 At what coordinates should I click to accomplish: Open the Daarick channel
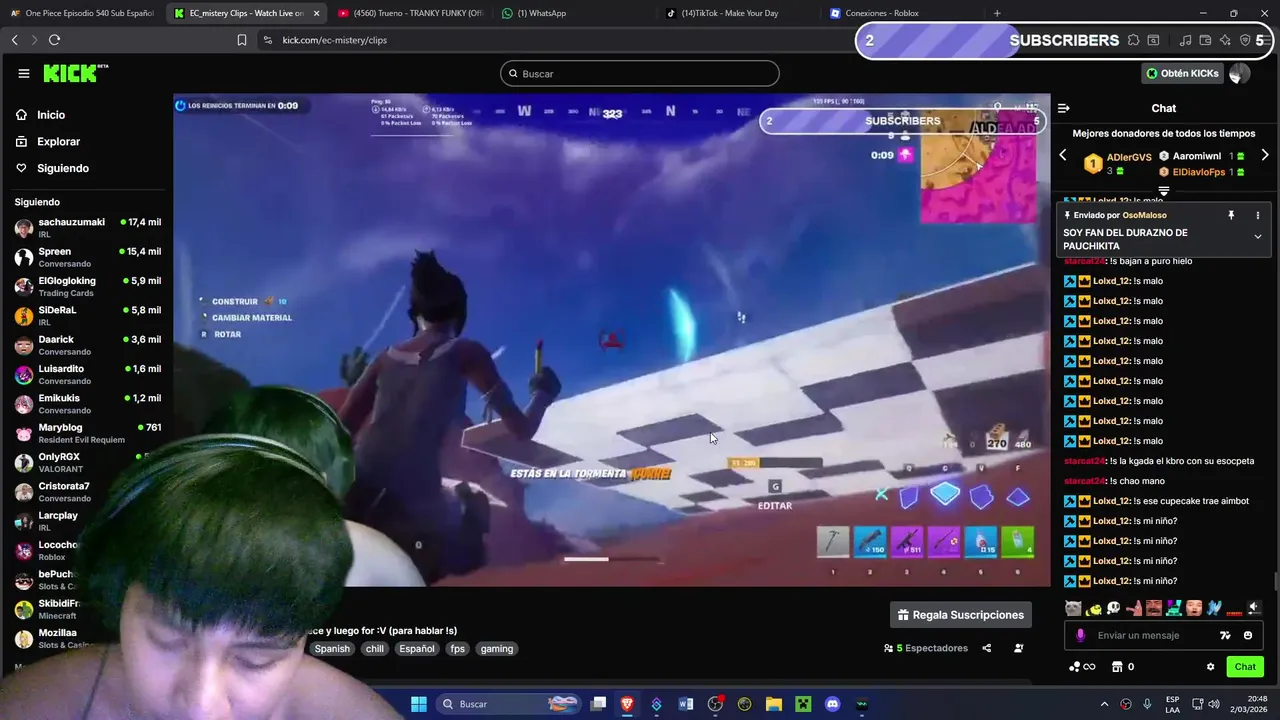(88, 345)
